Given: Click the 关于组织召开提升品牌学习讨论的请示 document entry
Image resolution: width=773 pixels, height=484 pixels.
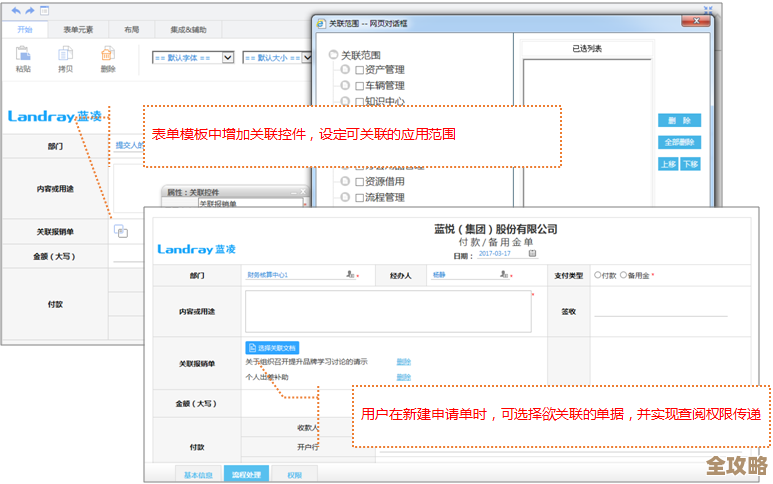Looking at the screenshot, I should tap(307, 362).
